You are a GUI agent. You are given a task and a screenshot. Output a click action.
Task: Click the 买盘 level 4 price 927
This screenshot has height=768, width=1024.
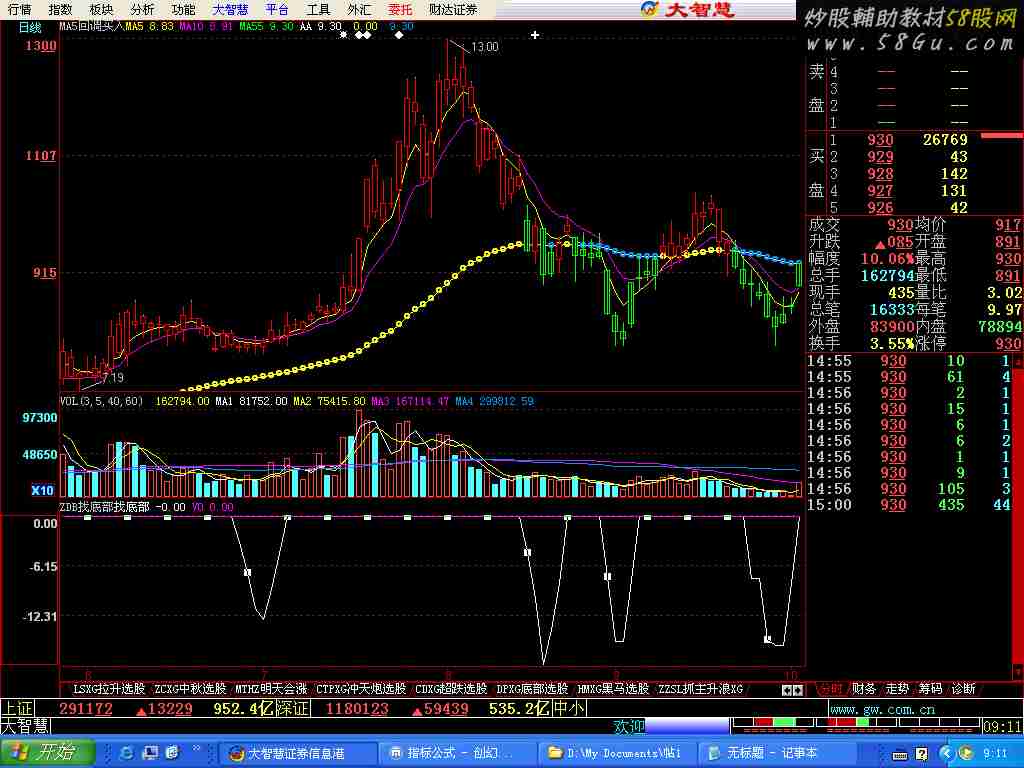pyautogui.click(x=880, y=191)
